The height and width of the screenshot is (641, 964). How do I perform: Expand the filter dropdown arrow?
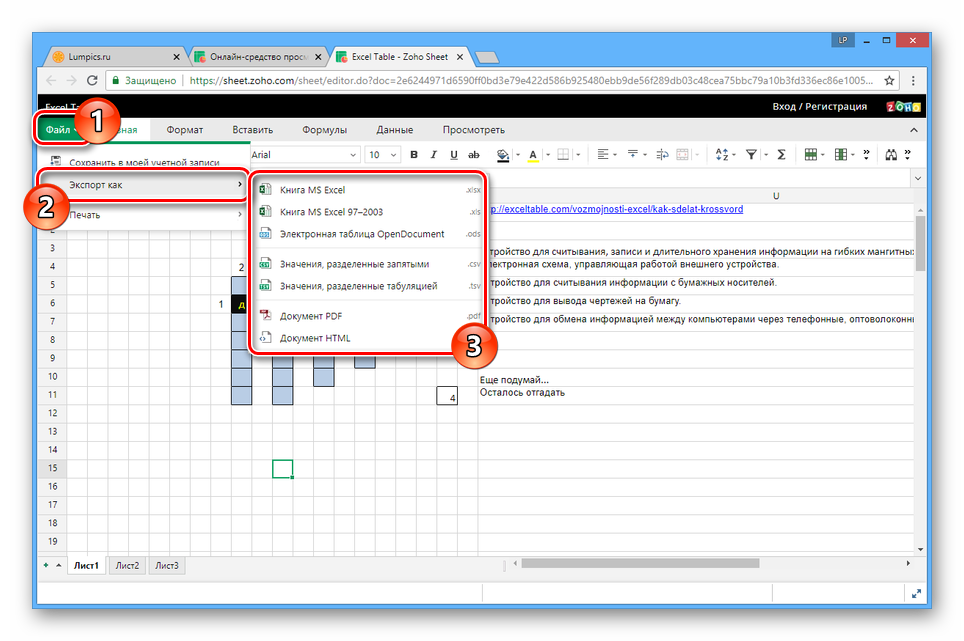pyautogui.click(x=765, y=155)
